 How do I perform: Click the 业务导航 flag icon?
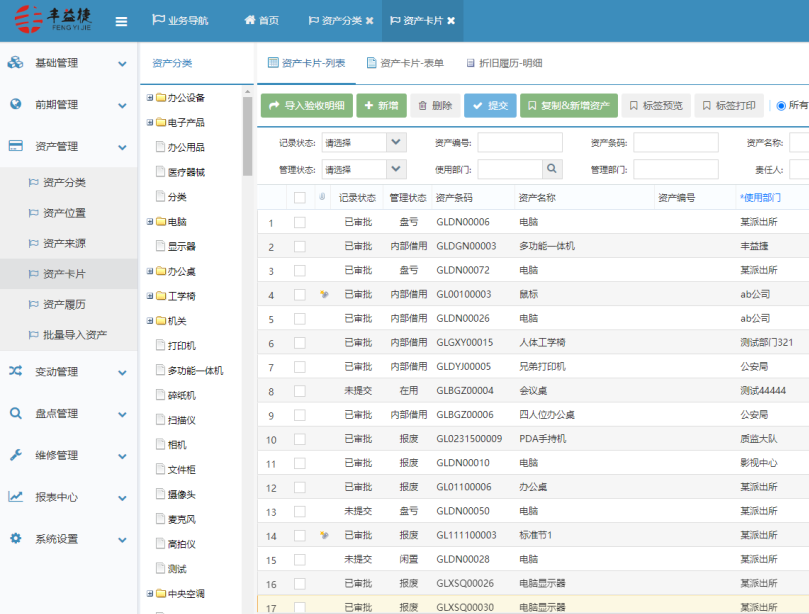click(158, 20)
